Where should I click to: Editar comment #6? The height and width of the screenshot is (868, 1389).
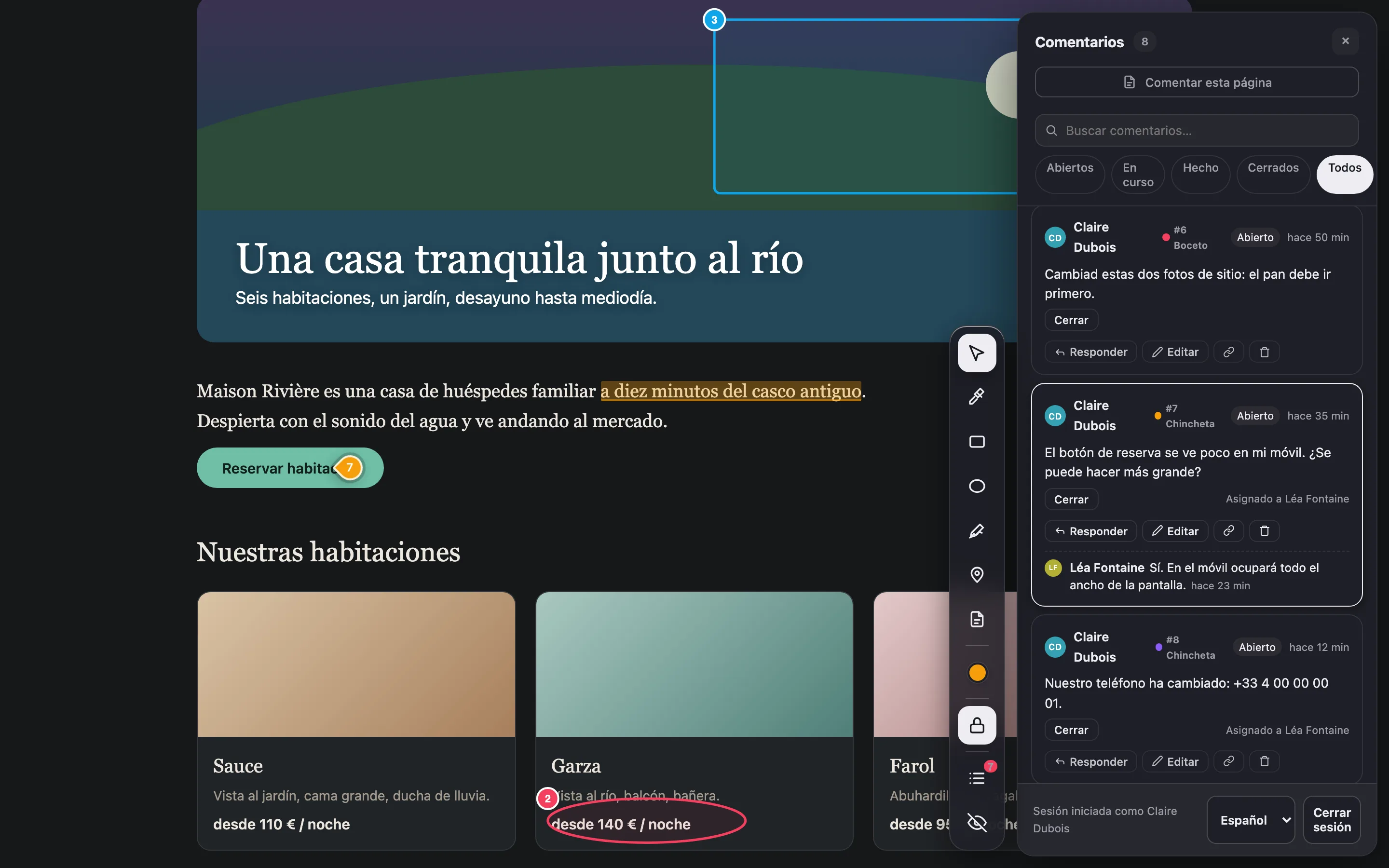coord(1175,352)
